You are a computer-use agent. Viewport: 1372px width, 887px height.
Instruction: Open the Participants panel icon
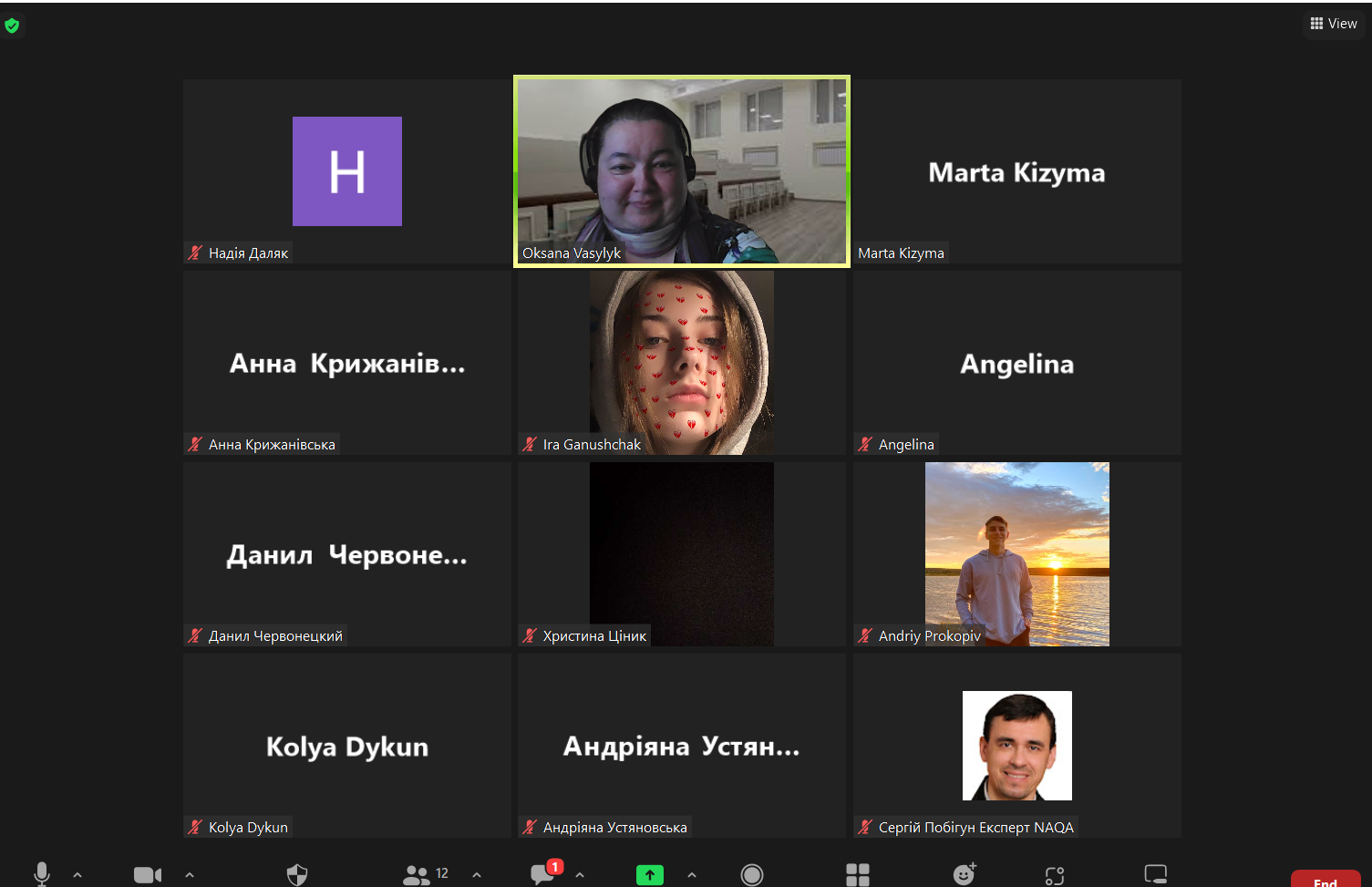coord(417,874)
